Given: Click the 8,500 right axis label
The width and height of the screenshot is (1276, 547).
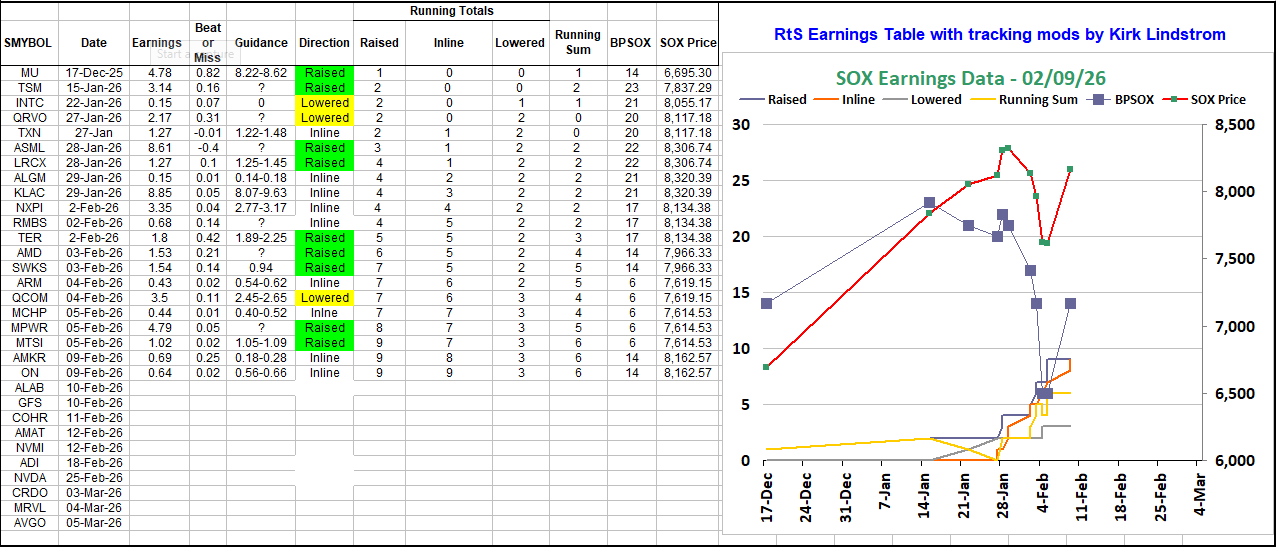Looking at the screenshot, I should [x=1236, y=125].
